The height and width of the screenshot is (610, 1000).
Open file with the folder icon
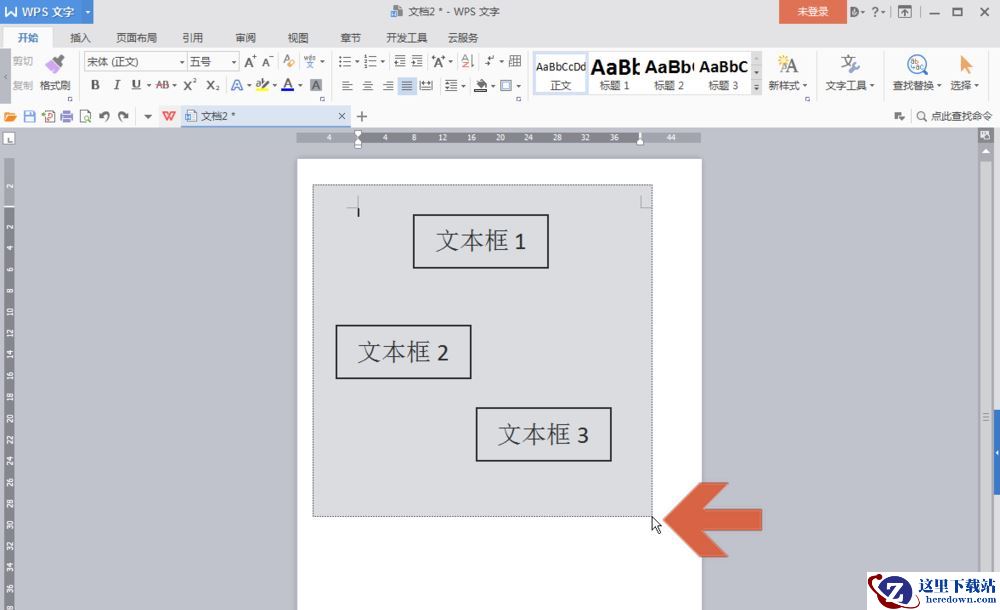coord(10,116)
